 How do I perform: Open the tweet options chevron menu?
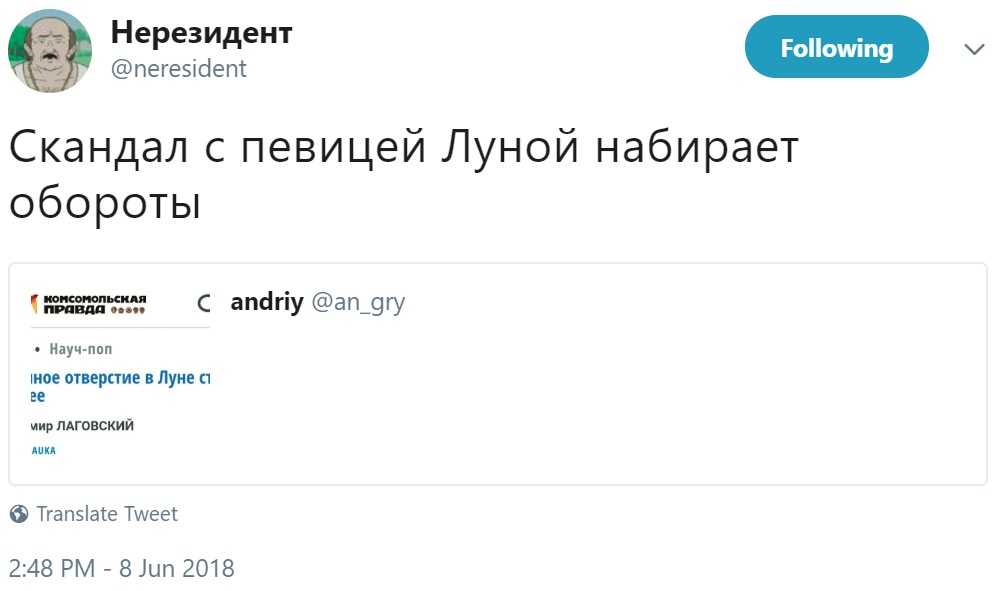tap(974, 49)
